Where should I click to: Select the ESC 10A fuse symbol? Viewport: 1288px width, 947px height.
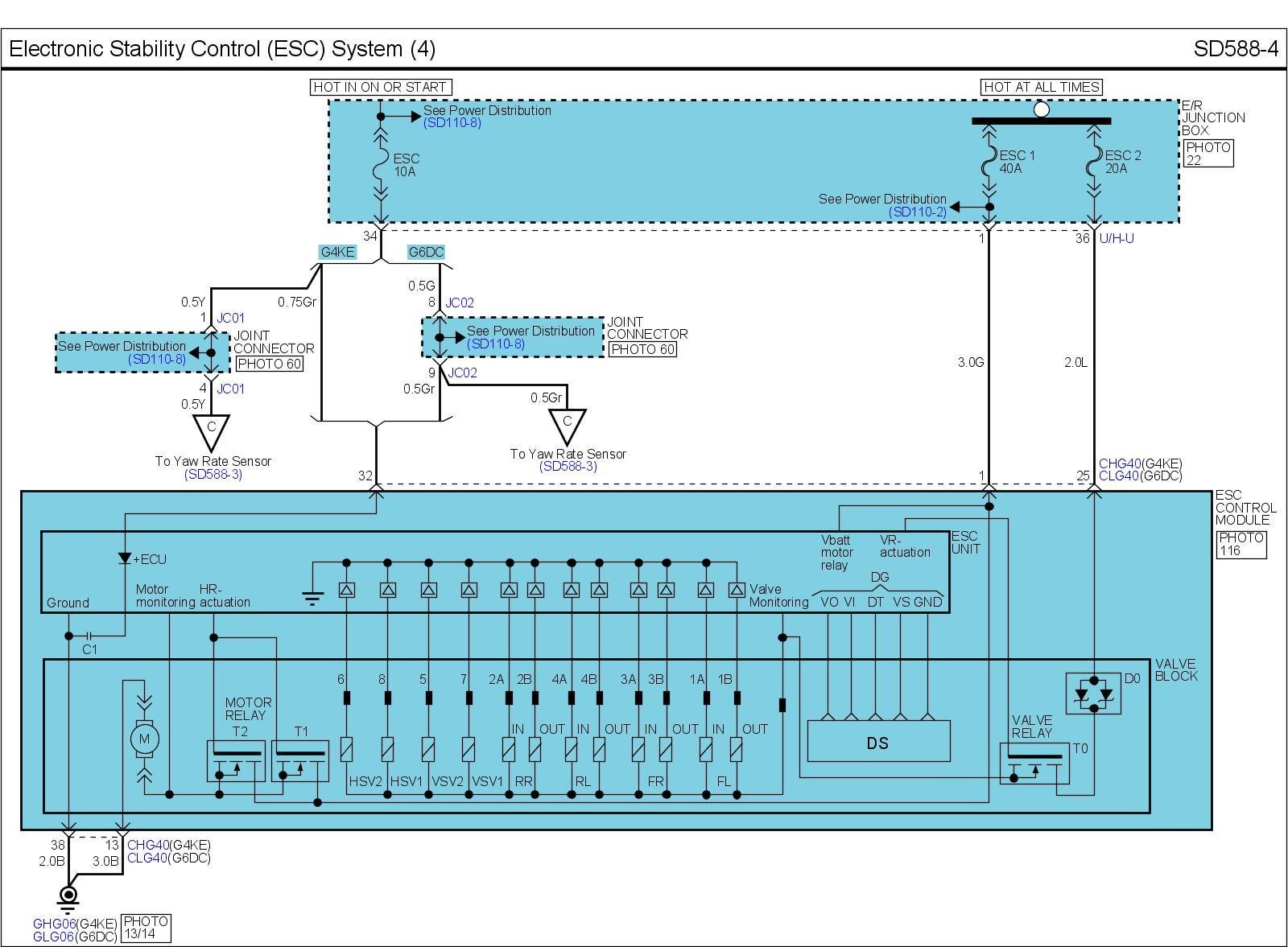(x=381, y=165)
